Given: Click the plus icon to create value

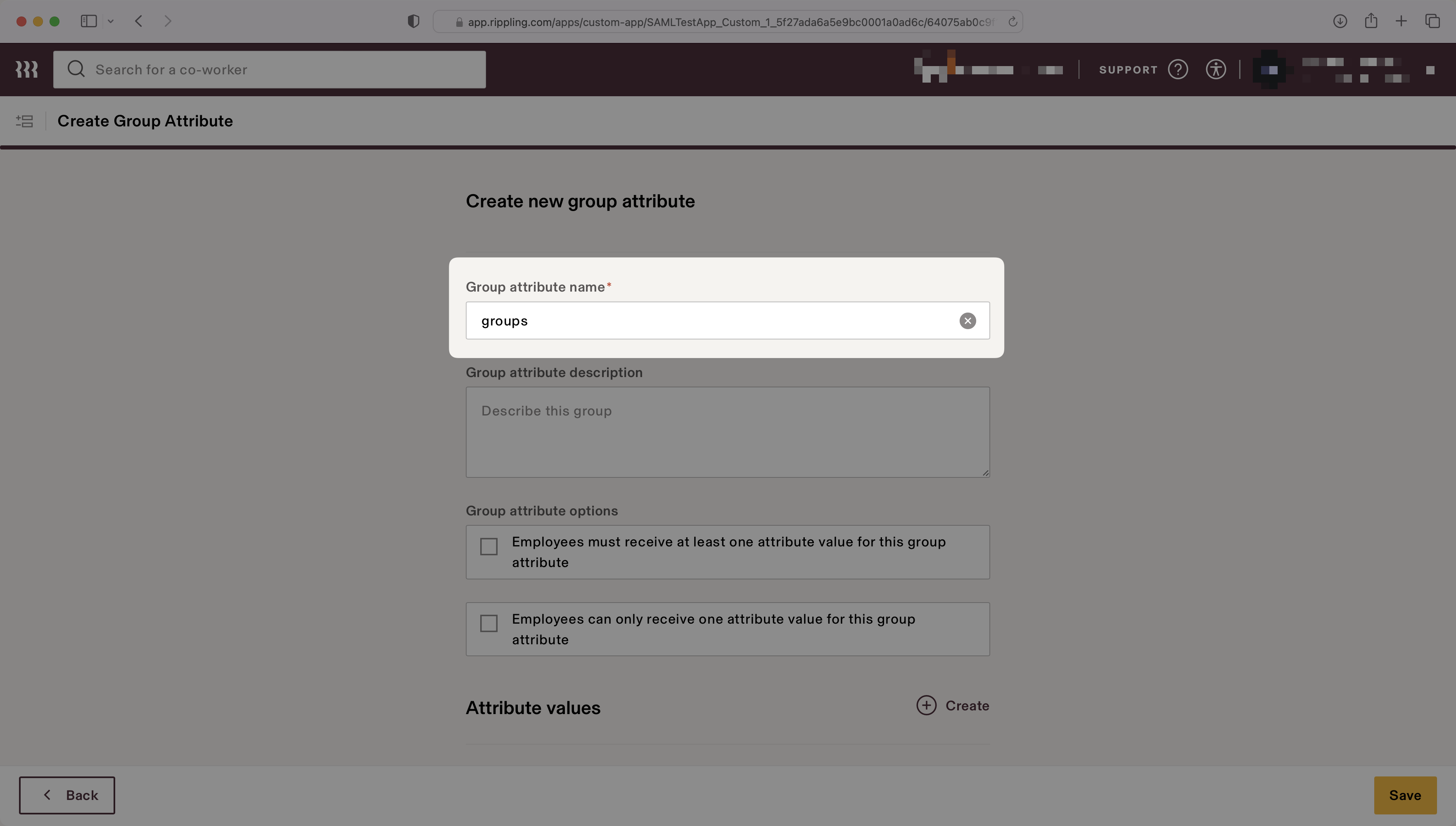Looking at the screenshot, I should [926, 705].
